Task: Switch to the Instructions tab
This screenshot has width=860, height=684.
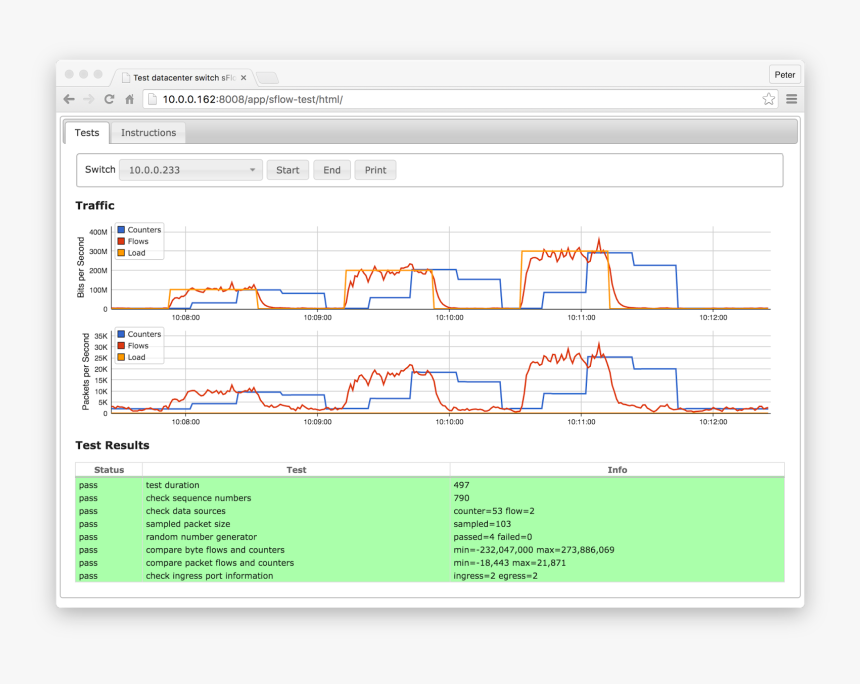Action: pyautogui.click(x=148, y=133)
